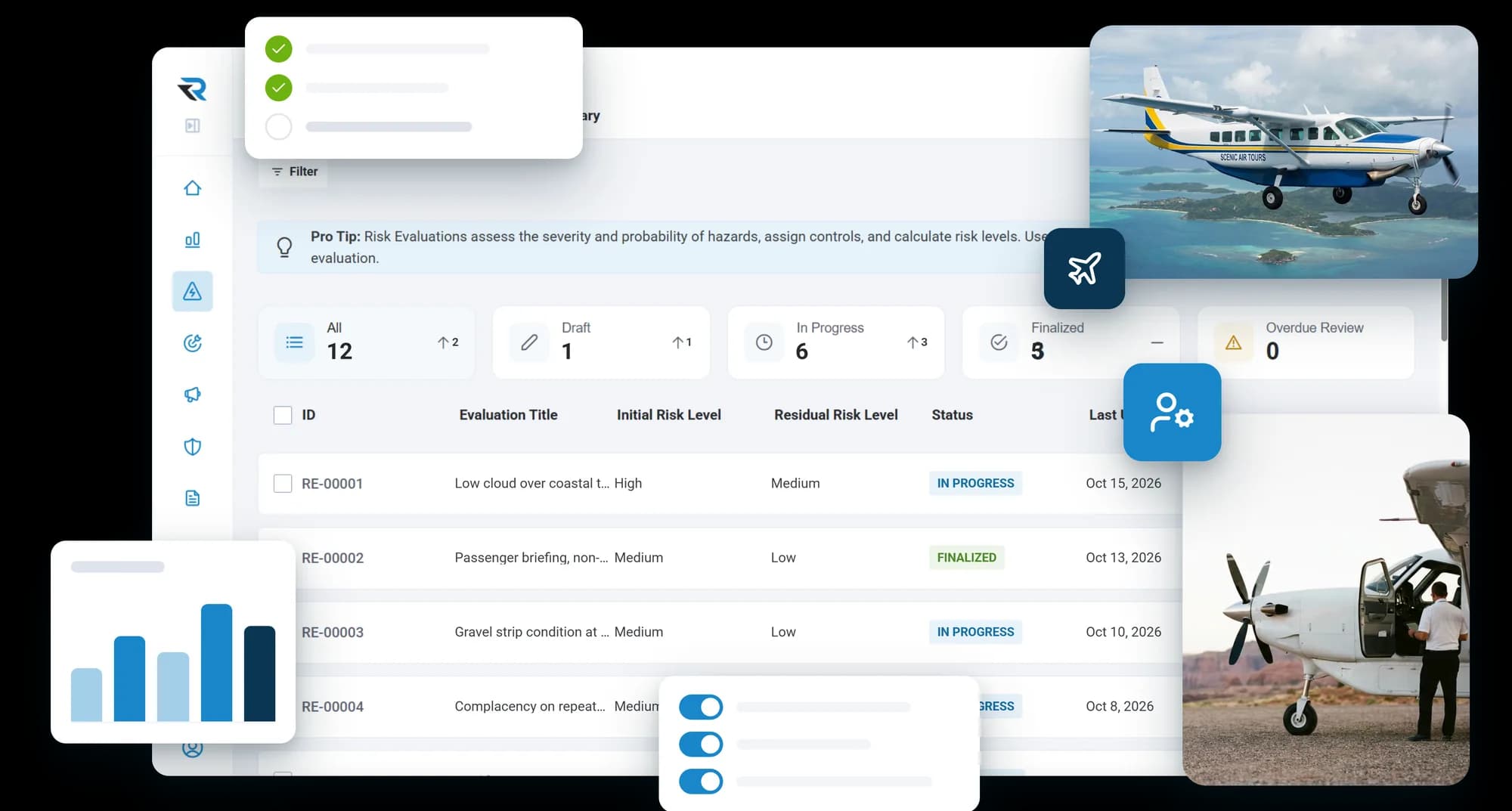This screenshot has width=1512, height=811.
Task: Open the megaphone announcements sidebar icon
Action: (193, 395)
